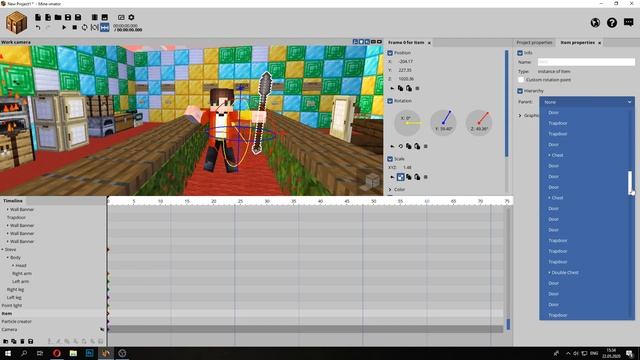
Task: Close the Frame 0 for Item tab
Action: (x=429, y=43)
